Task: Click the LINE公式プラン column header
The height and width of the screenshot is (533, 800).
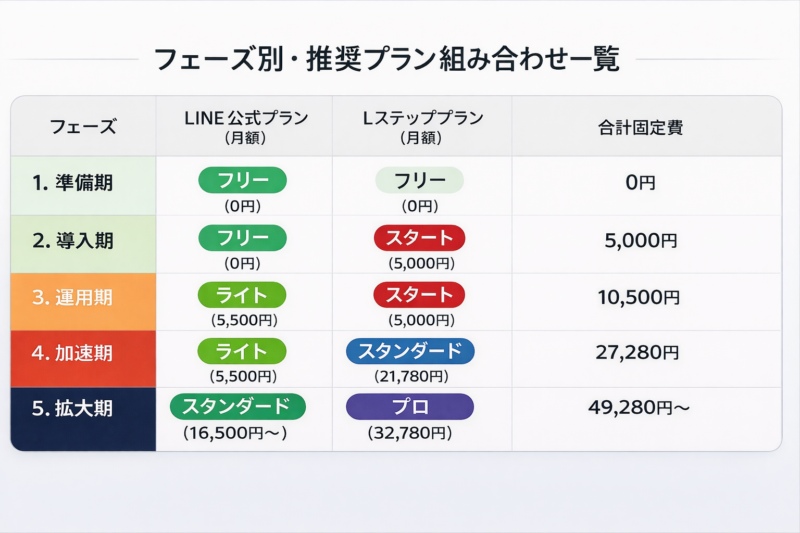Action: [245, 126]
